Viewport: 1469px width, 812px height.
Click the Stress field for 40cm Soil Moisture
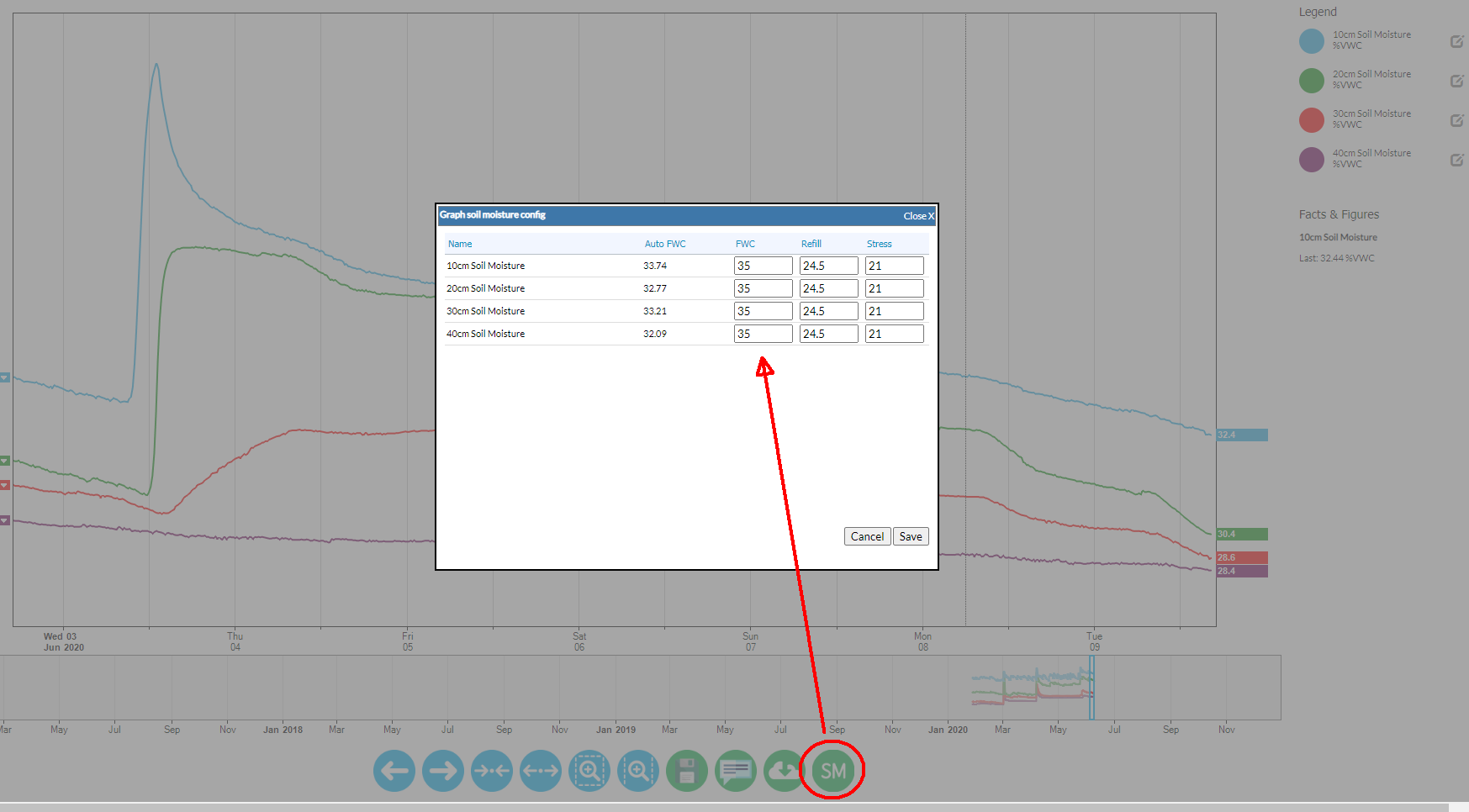coord(894,334)
